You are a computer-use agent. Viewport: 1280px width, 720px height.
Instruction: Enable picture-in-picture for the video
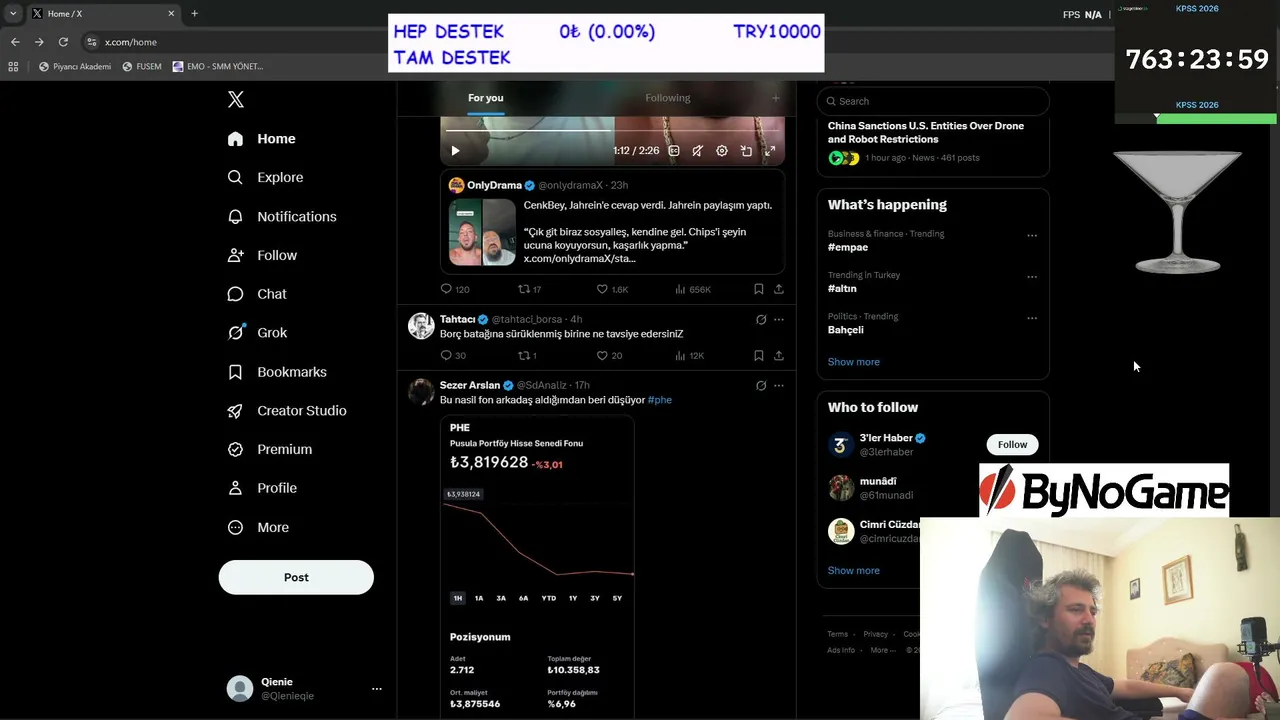point(746,151)
